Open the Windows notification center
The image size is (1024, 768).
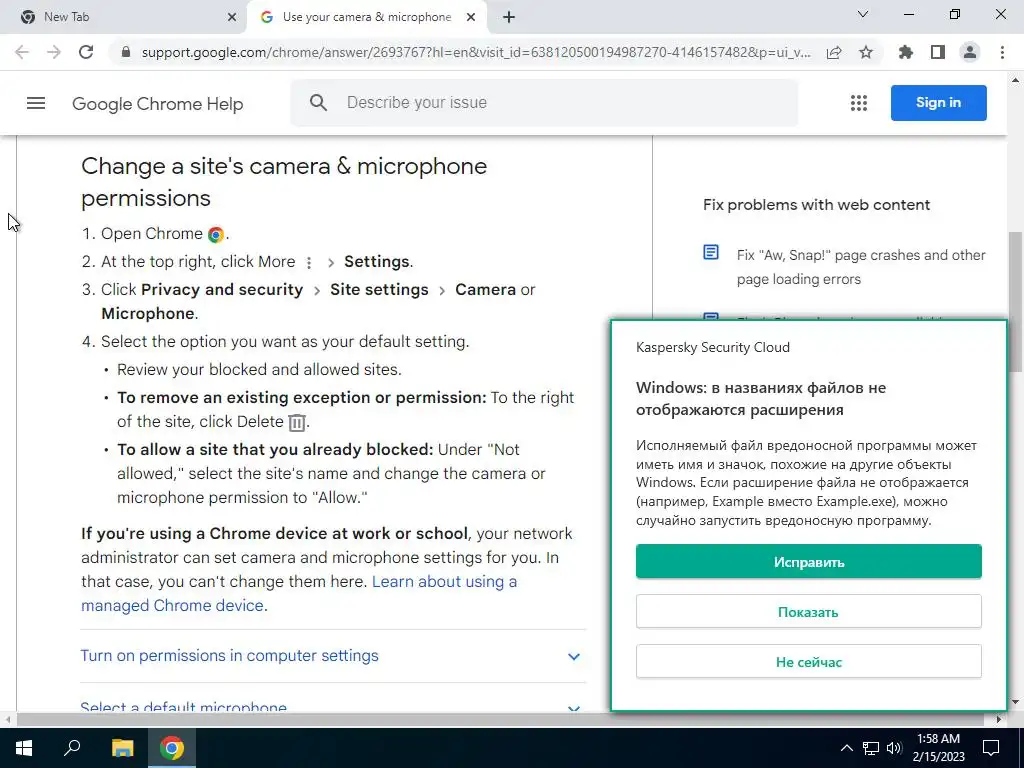coord(991,748)
